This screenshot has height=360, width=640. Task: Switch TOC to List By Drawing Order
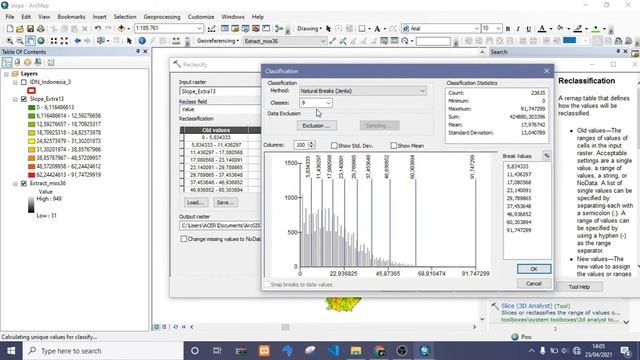click(x=7, y=62)
